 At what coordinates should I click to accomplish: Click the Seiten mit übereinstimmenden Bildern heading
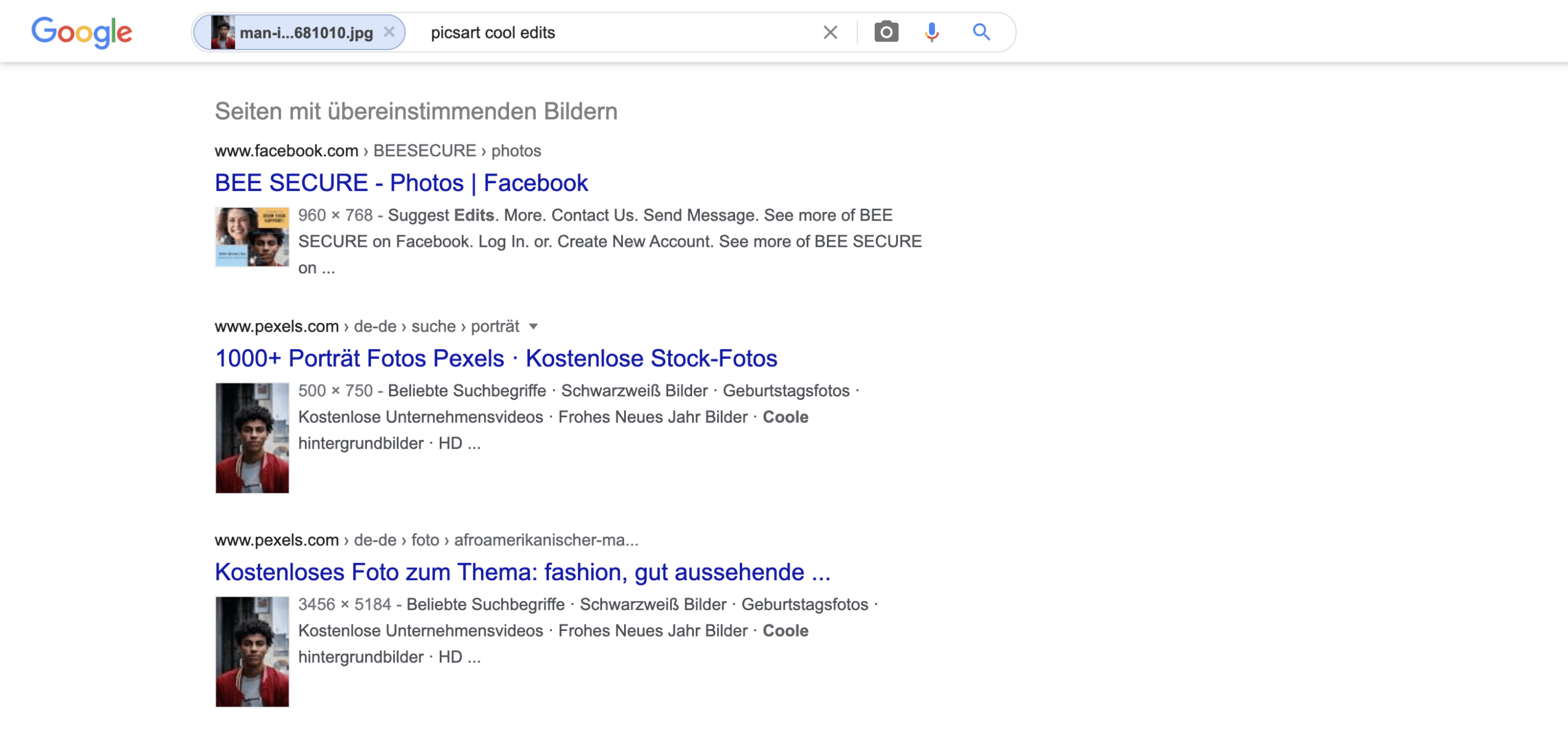(415, 111)
